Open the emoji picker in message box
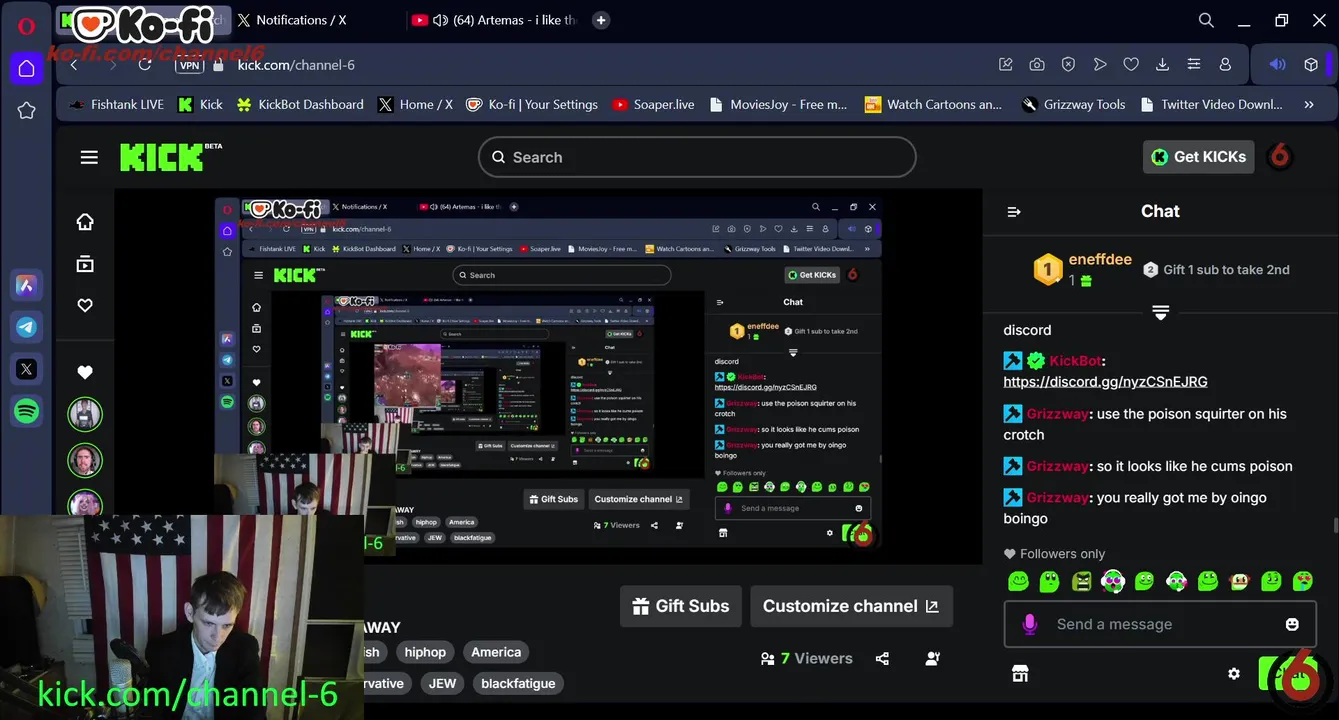 point(1292,624)
